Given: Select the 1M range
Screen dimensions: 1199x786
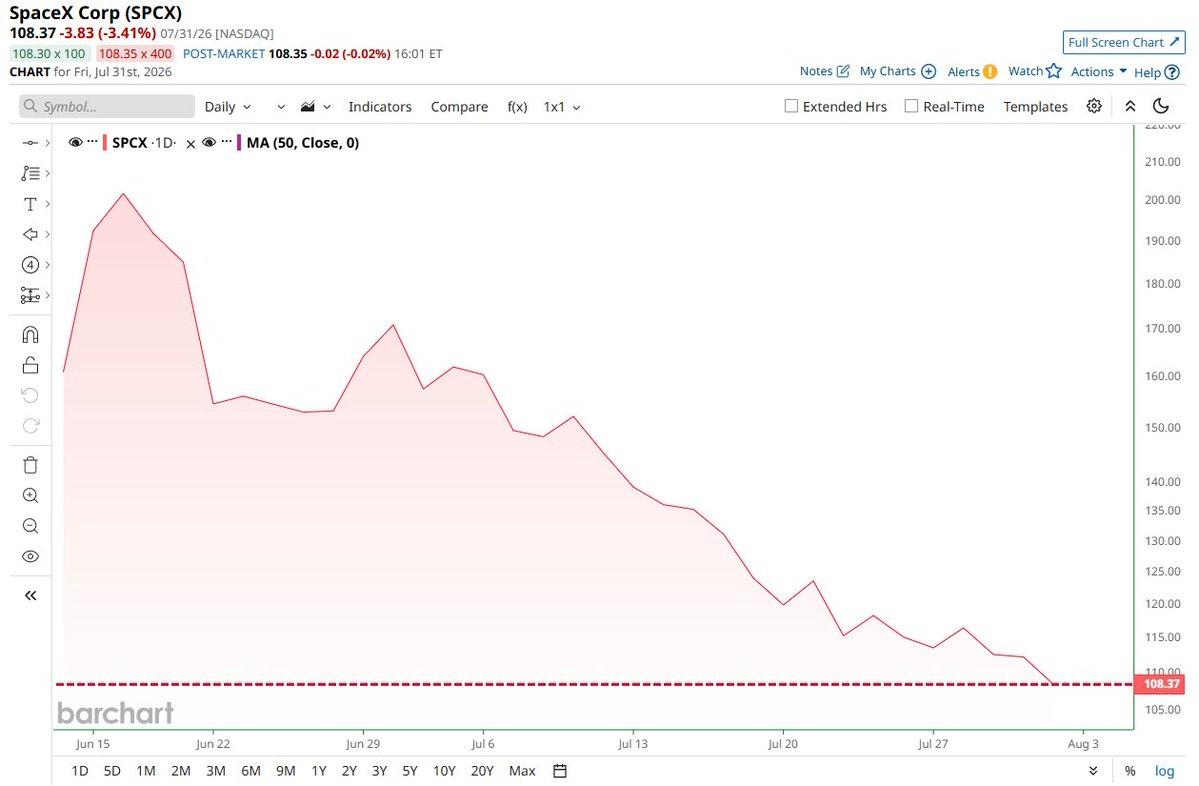Looking at the screenshot, I should coord(145,771).
